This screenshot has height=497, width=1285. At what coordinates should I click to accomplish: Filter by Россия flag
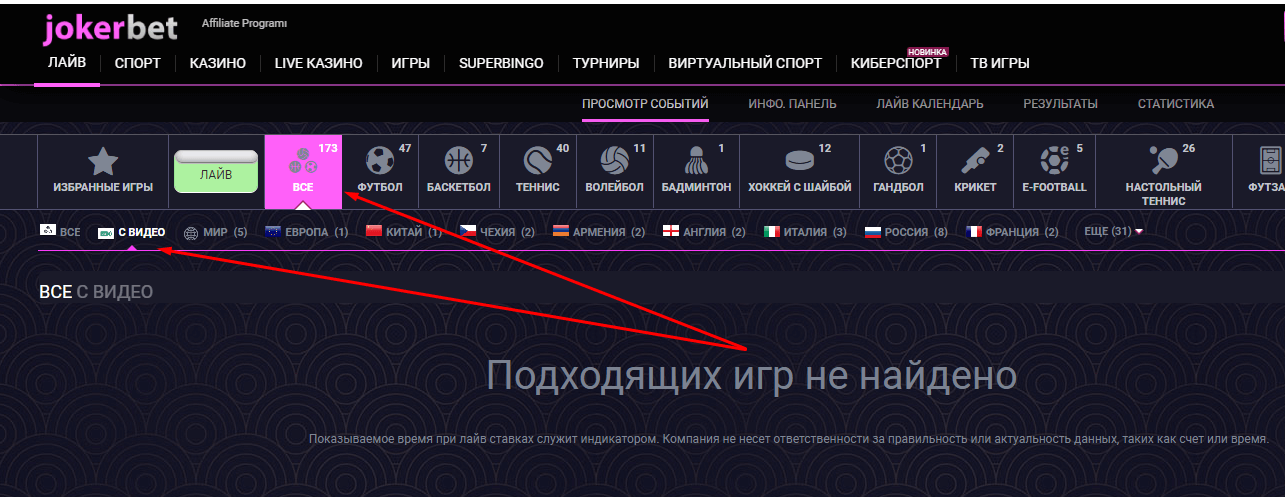[872, 232]
